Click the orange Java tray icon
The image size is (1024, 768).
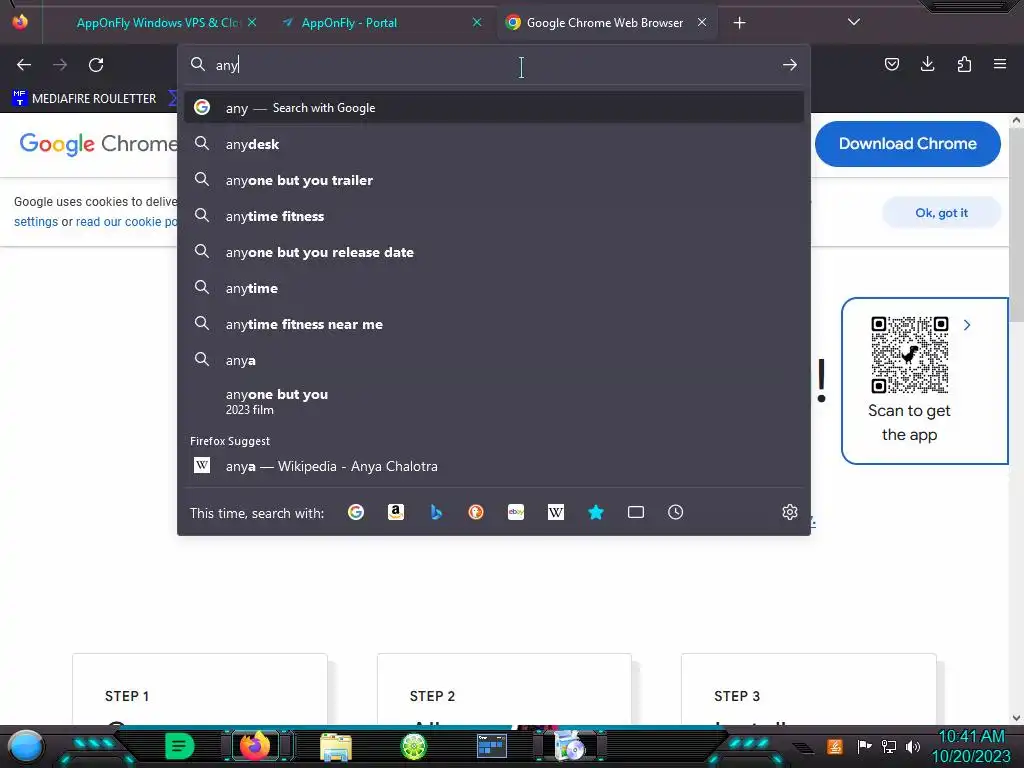[835, 746]
